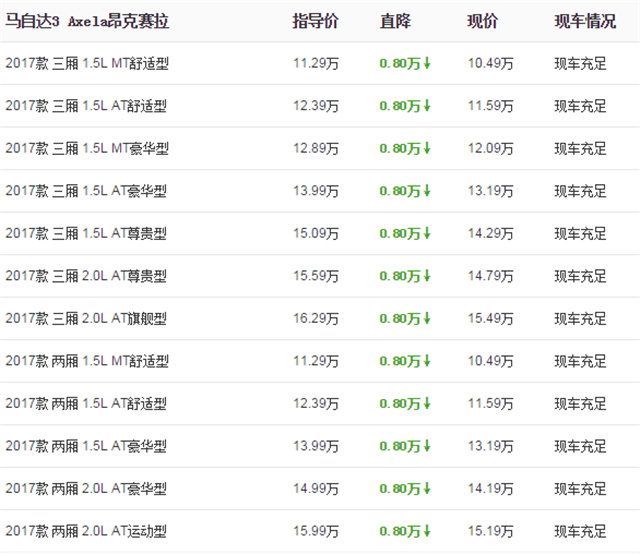Select the 2017款 两厢 2.0L AT豪华型 row name
Image resolution: width=640 pixels, height=554 pixels.
86,488
